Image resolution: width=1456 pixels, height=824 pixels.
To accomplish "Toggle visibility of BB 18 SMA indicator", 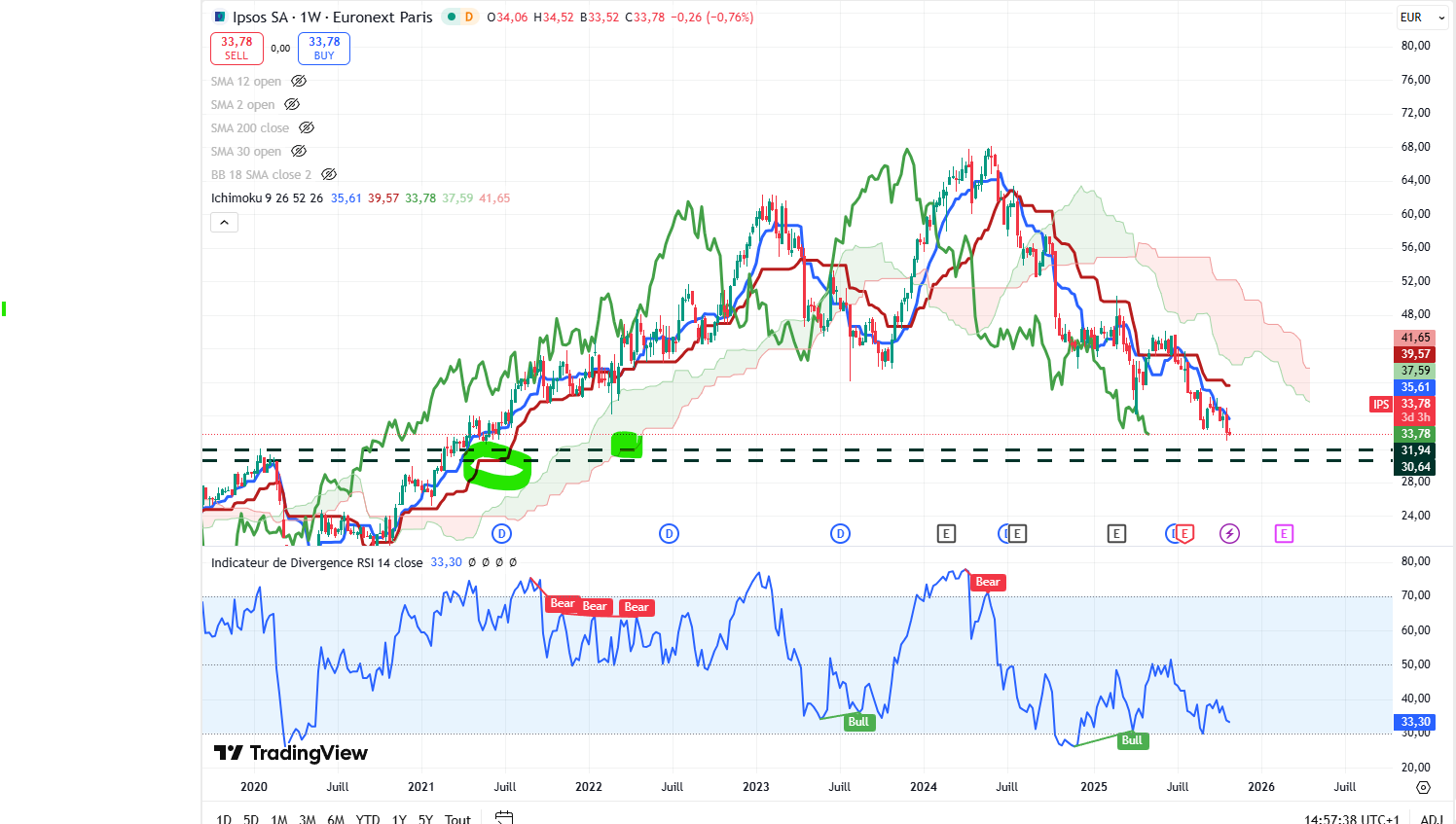I will 329,175.
